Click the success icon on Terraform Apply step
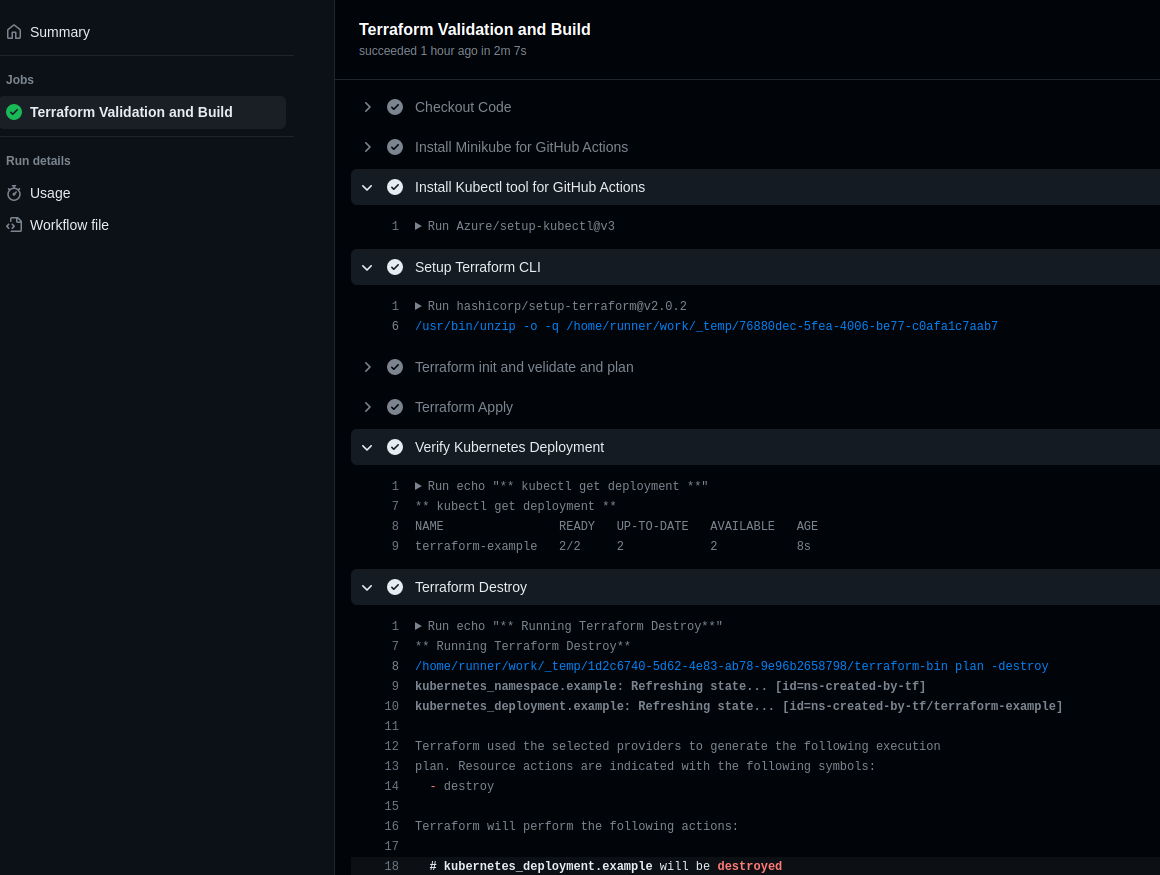This screenshot has height=875, width=1160. 395,407
